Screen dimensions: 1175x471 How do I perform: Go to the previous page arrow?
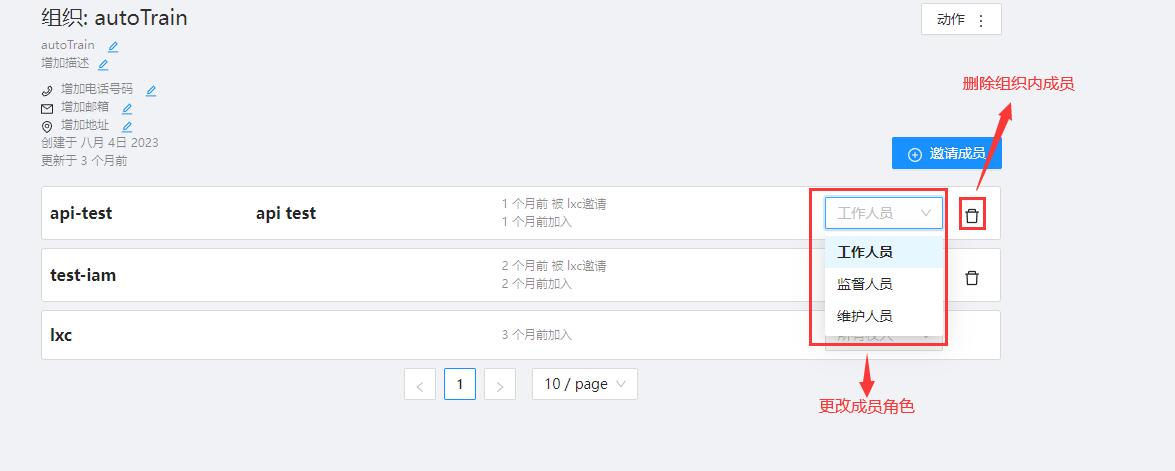click(420, 385)
